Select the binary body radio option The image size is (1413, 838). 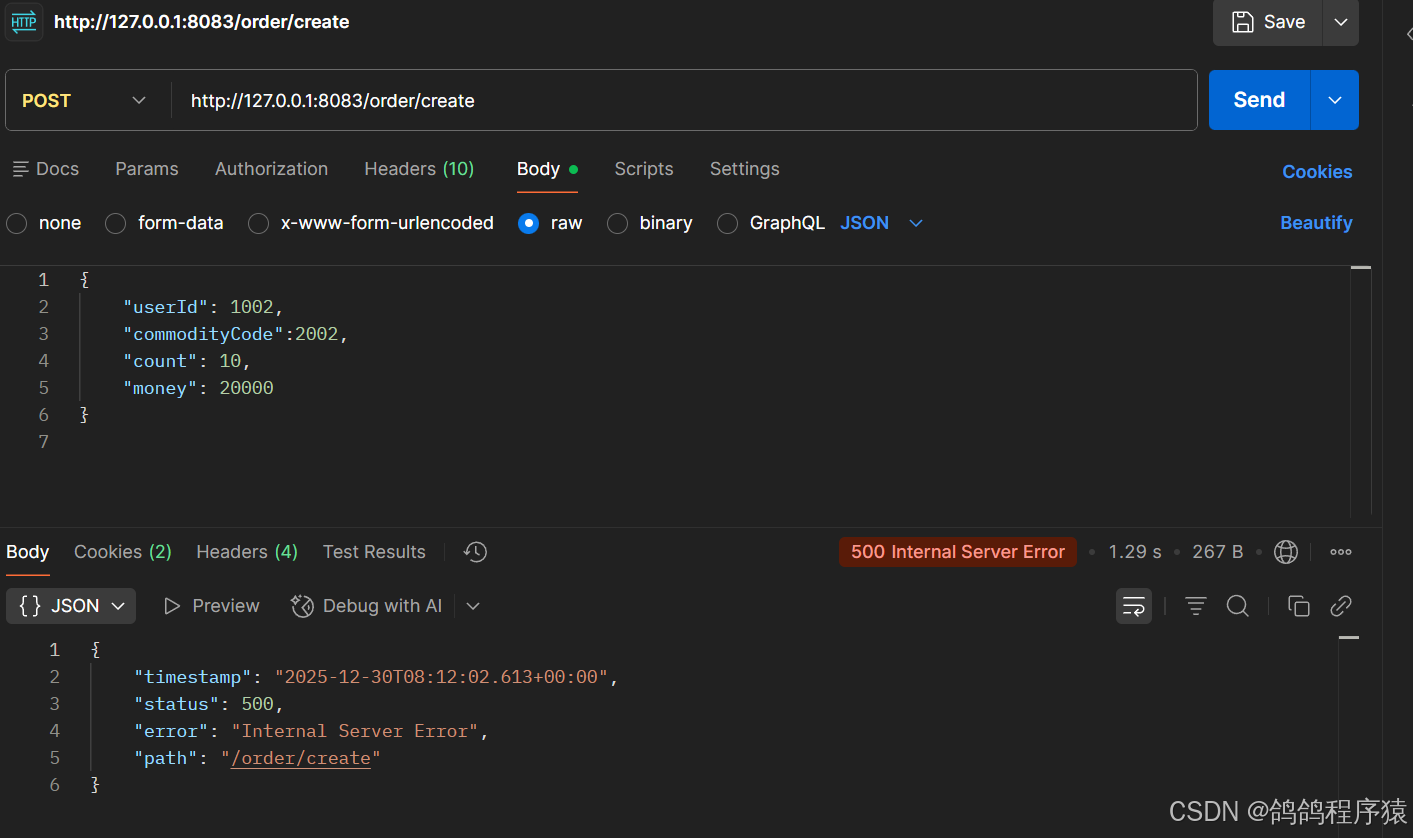(x=618, y=223)
